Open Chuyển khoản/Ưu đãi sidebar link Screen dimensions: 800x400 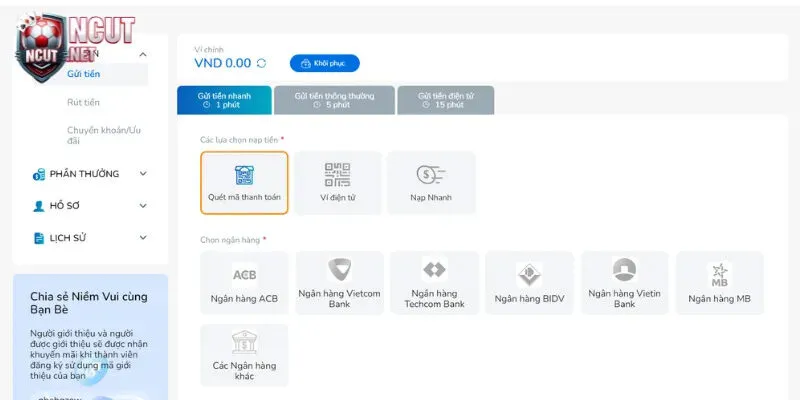(x=104, y=135)
